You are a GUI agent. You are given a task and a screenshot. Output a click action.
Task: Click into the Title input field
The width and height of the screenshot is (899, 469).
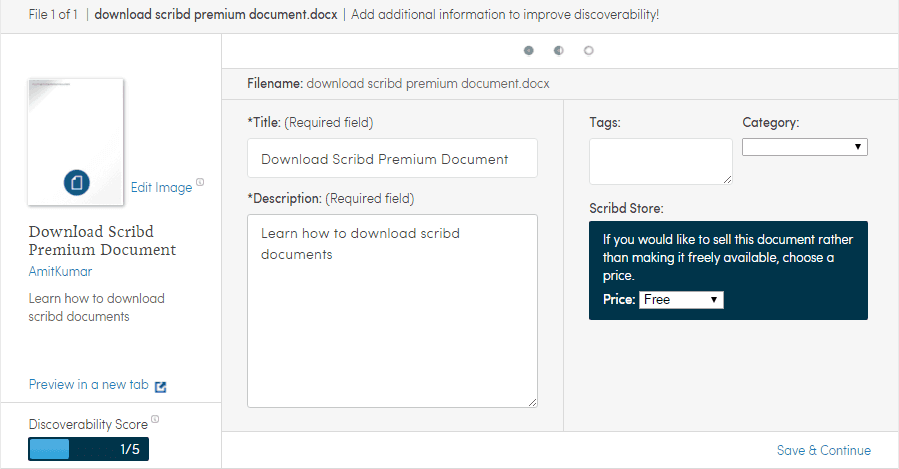click(392, 159)
